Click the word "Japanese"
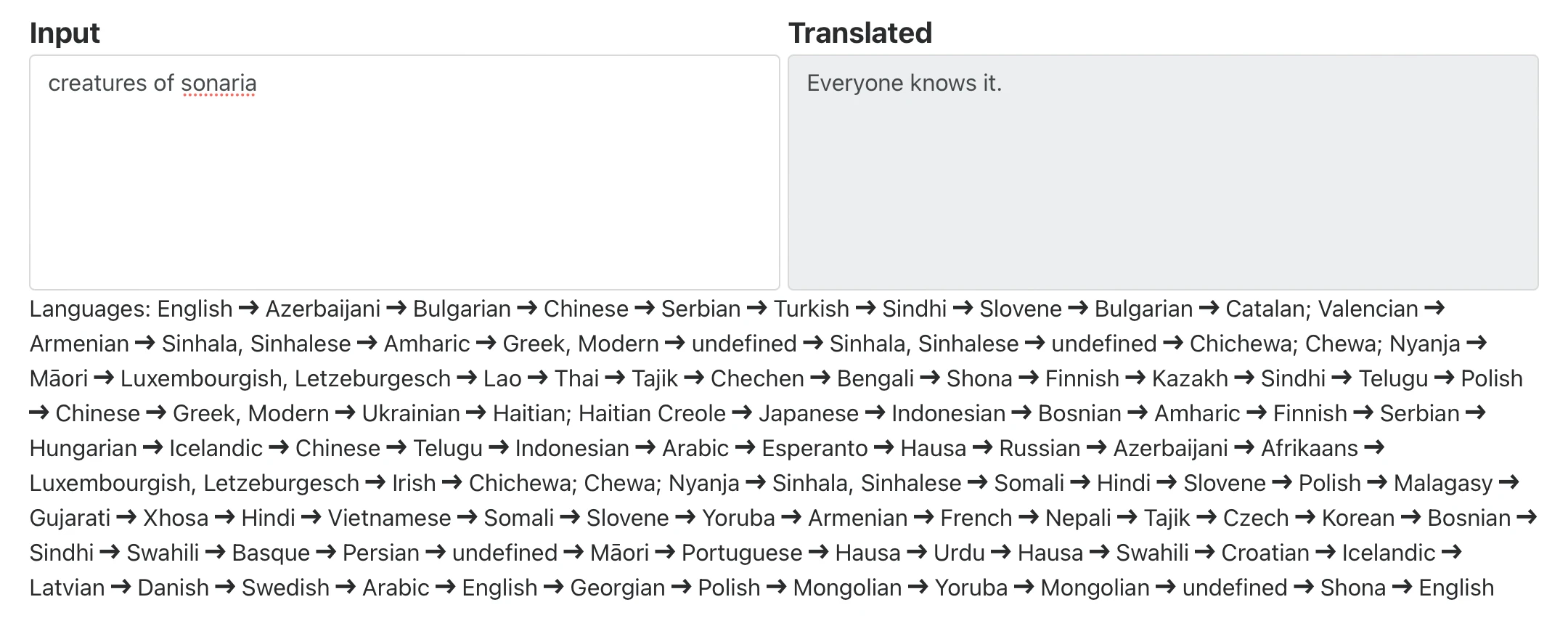Screen dimensions: 1568x642 [x=809, y=414]
